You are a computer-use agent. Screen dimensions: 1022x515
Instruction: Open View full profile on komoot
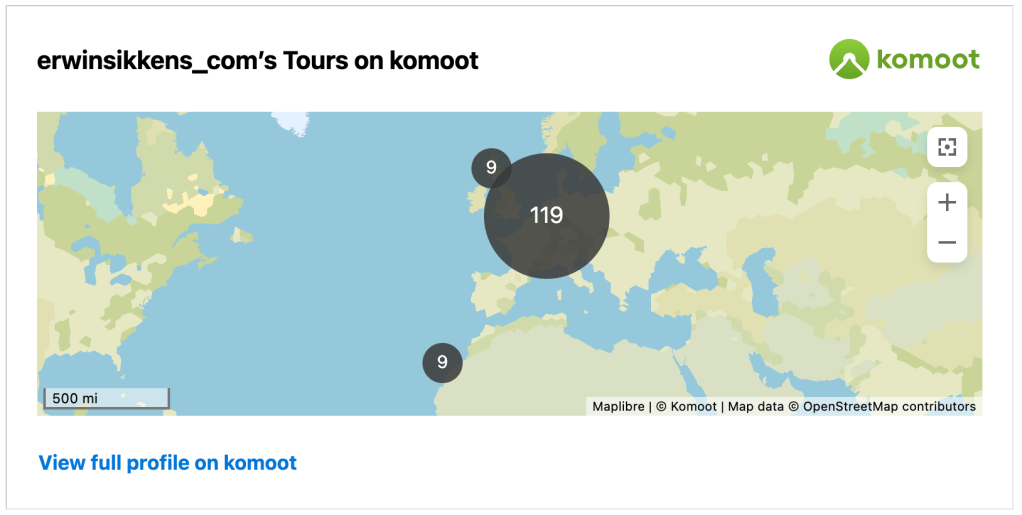click(167, 462)
